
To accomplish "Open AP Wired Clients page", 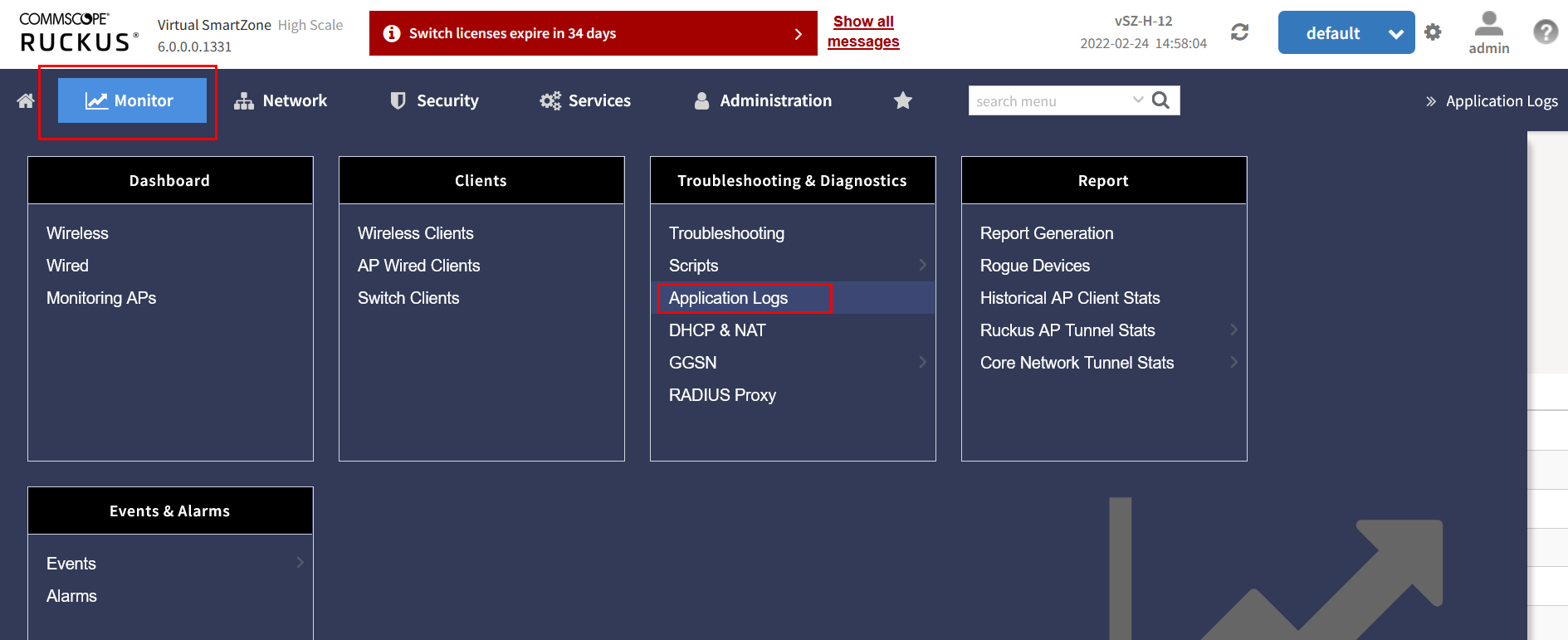I will (419, 266).
